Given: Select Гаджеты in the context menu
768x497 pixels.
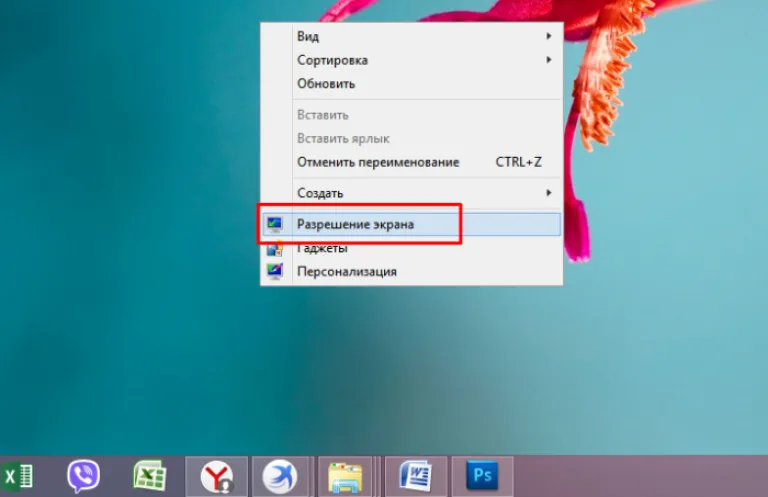Looking at the screenshot, I should coord(411,248).
